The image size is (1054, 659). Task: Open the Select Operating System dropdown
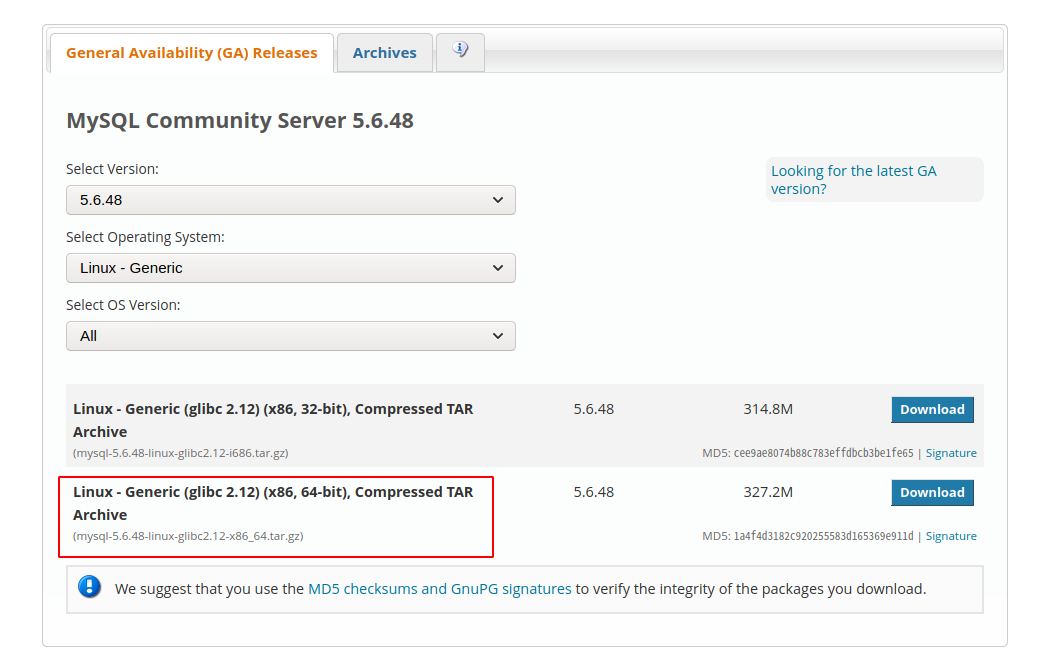click(290, 268)
